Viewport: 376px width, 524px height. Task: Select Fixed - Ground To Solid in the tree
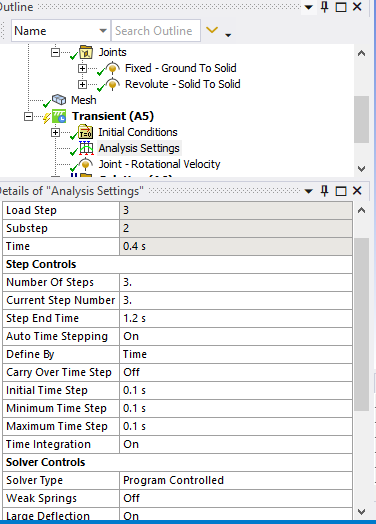click(181, 68)
